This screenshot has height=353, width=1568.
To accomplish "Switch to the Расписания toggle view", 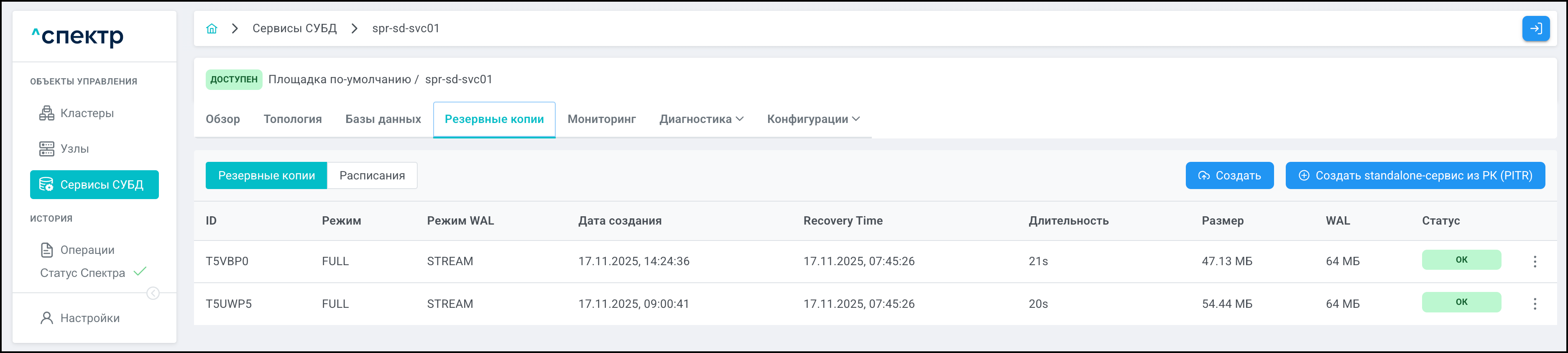I will point(372,176).
